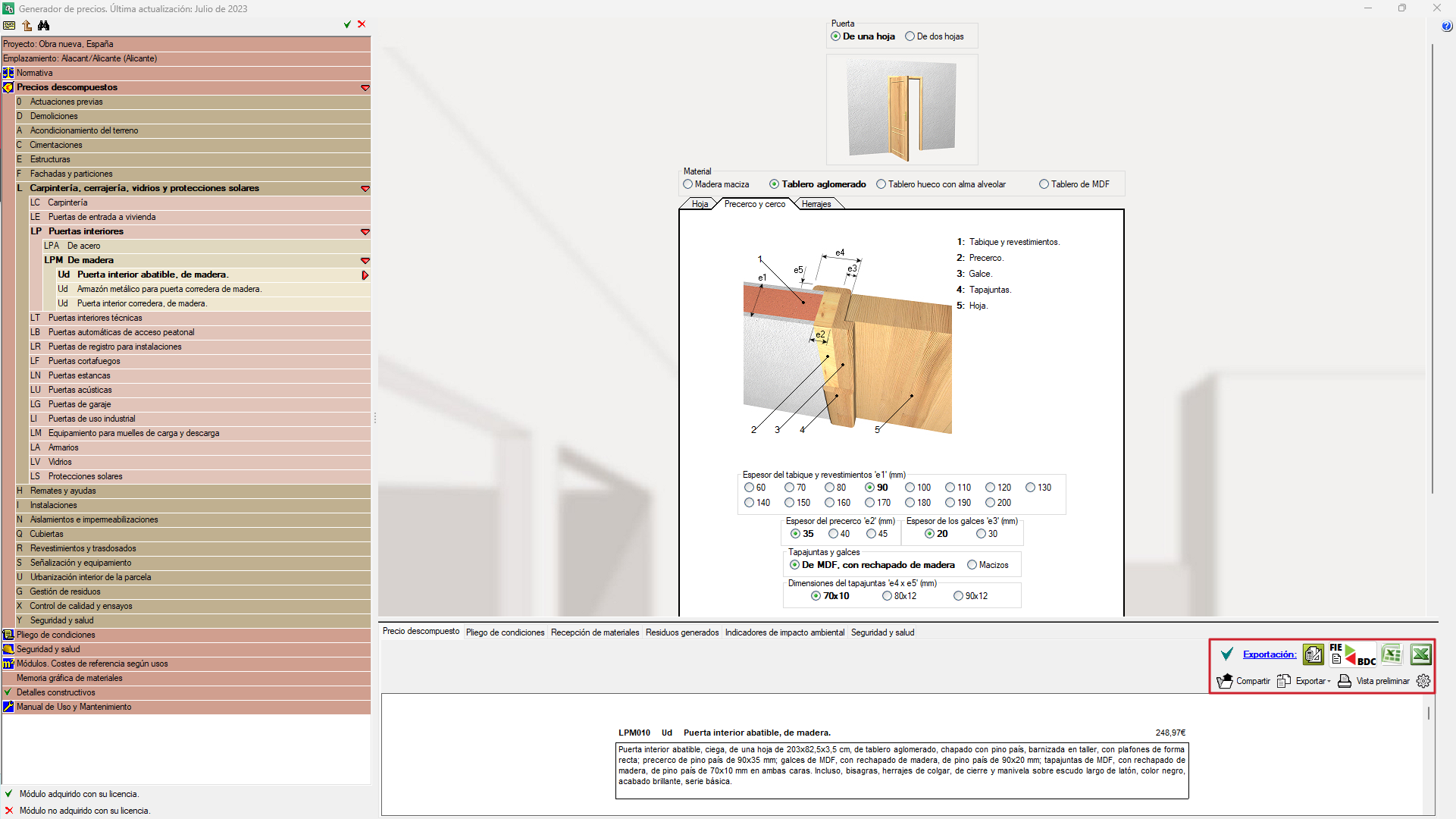Image resolution: width=1456 pixels, height=819 pixels.
Task: Click the Vista preliminar printer icon
Action: [x=1345, y=681]
